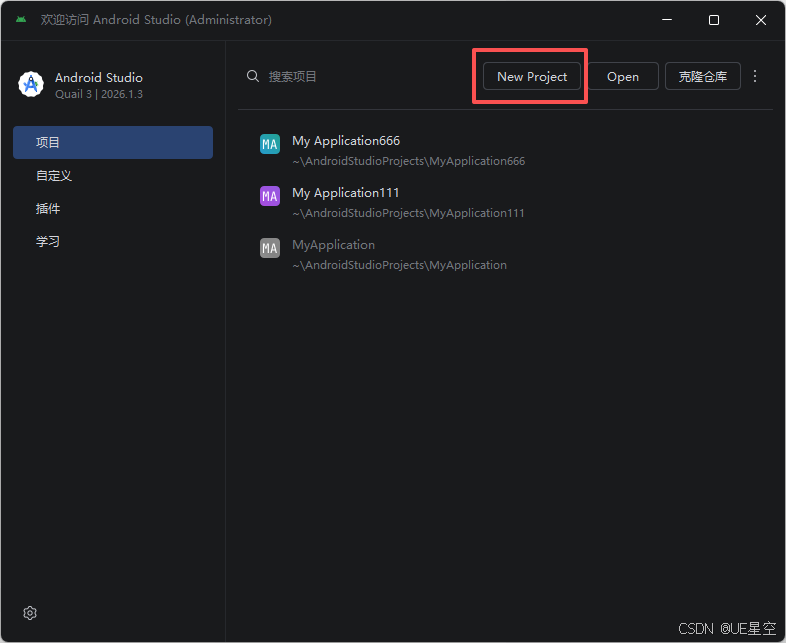This screenshot has width=786, height=643.
Task: Click the teal MA icon of My Application666
Action: tap(270, 144)
